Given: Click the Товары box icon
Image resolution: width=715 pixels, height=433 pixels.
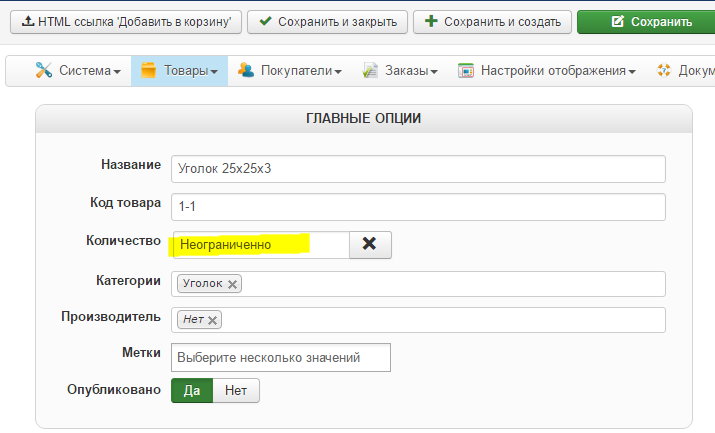Looking at the screenshot, I should 149,71.
